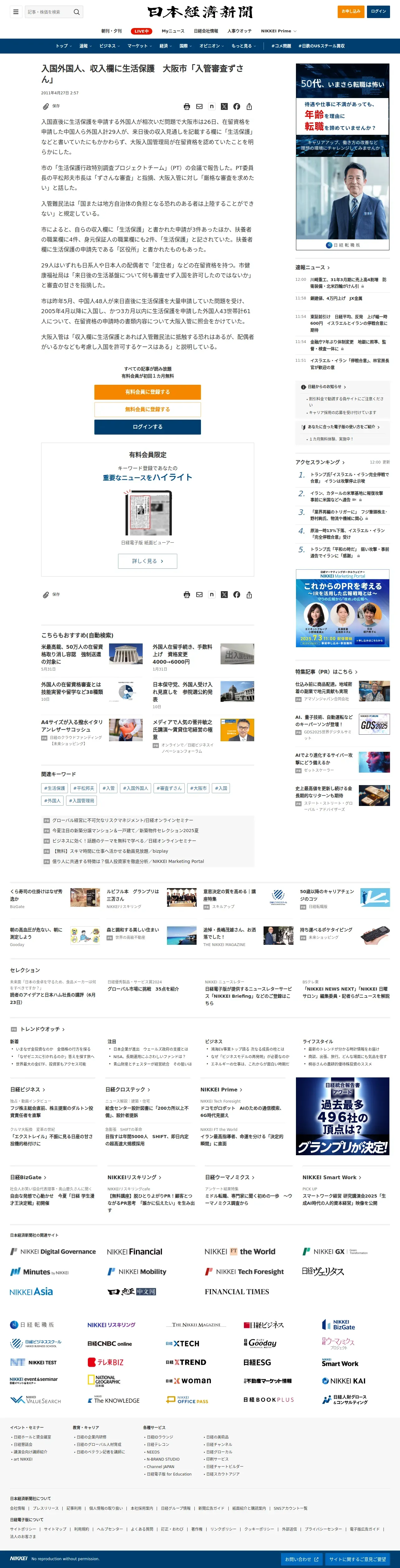Click the share-export icon below the article
This screenshot has height=1568, width=400.
pos(249,595)
